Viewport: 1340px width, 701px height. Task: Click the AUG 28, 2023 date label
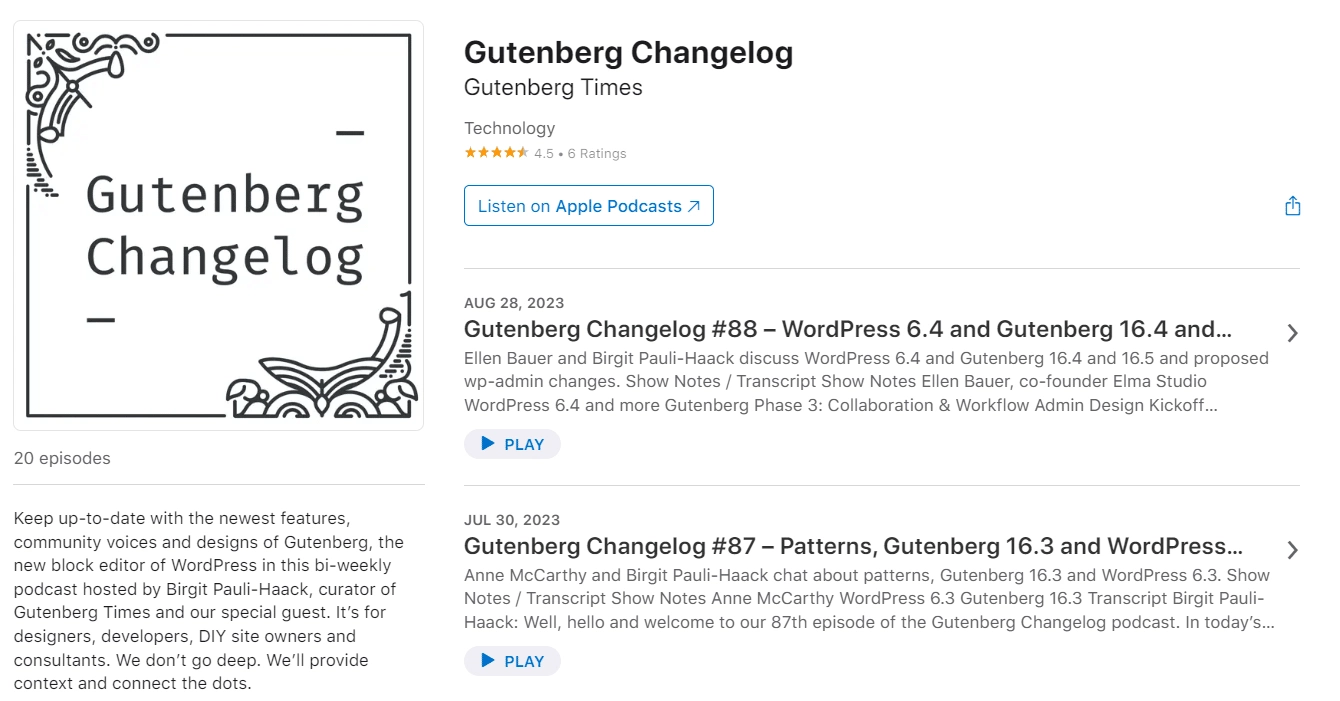click(x=513, y=302)
